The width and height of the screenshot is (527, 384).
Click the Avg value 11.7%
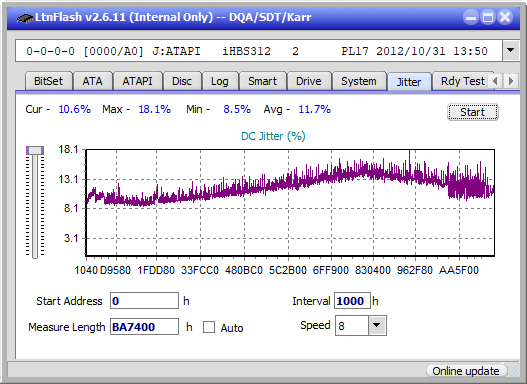tap(315, 109)
